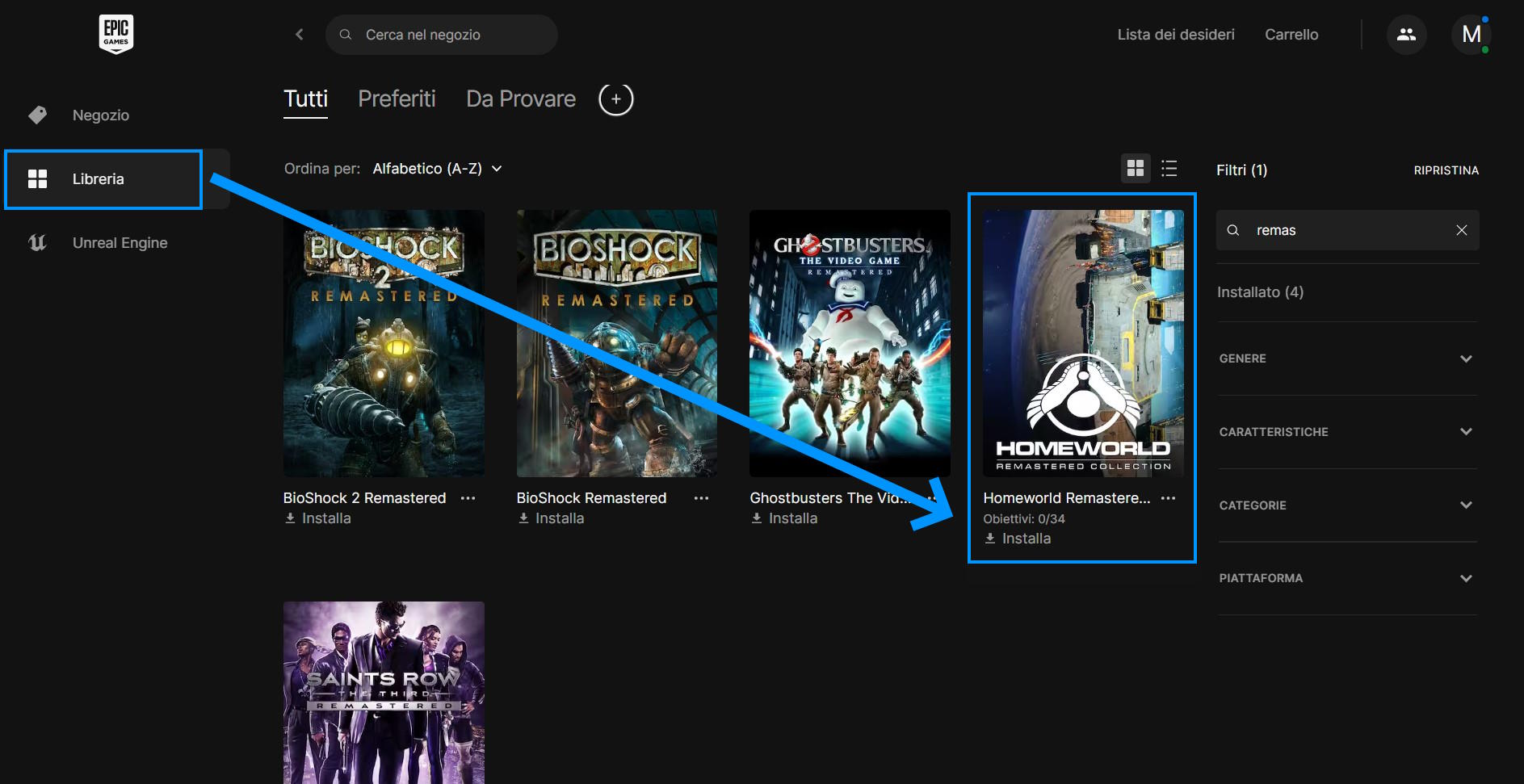
Task: Open BioShock Remastered cover art
Action: pyautogui.click(x=617, y=343)
